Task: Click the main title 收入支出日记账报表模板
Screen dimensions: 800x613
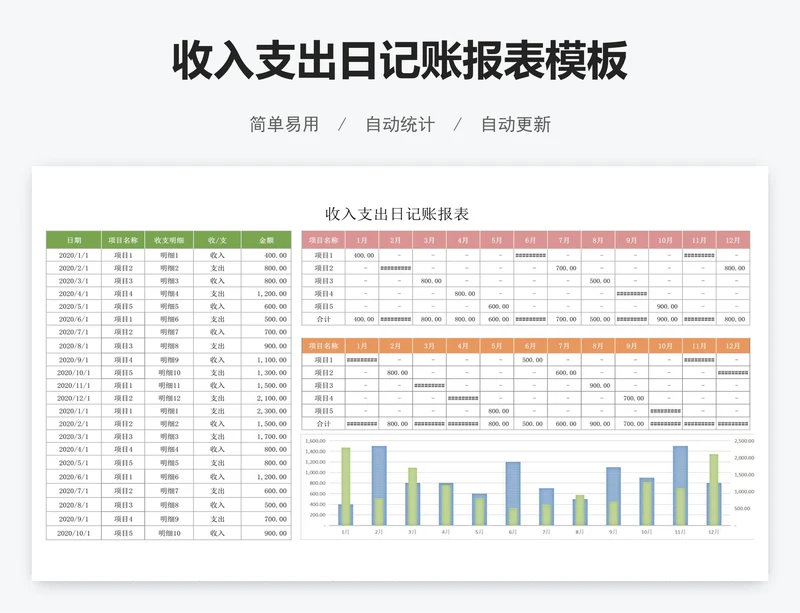Action: pos(399,60)
